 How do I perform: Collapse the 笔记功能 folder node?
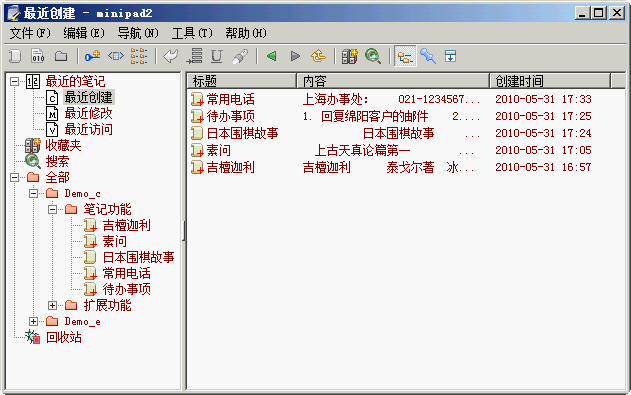pyautogui.click(x=52, y=210)
